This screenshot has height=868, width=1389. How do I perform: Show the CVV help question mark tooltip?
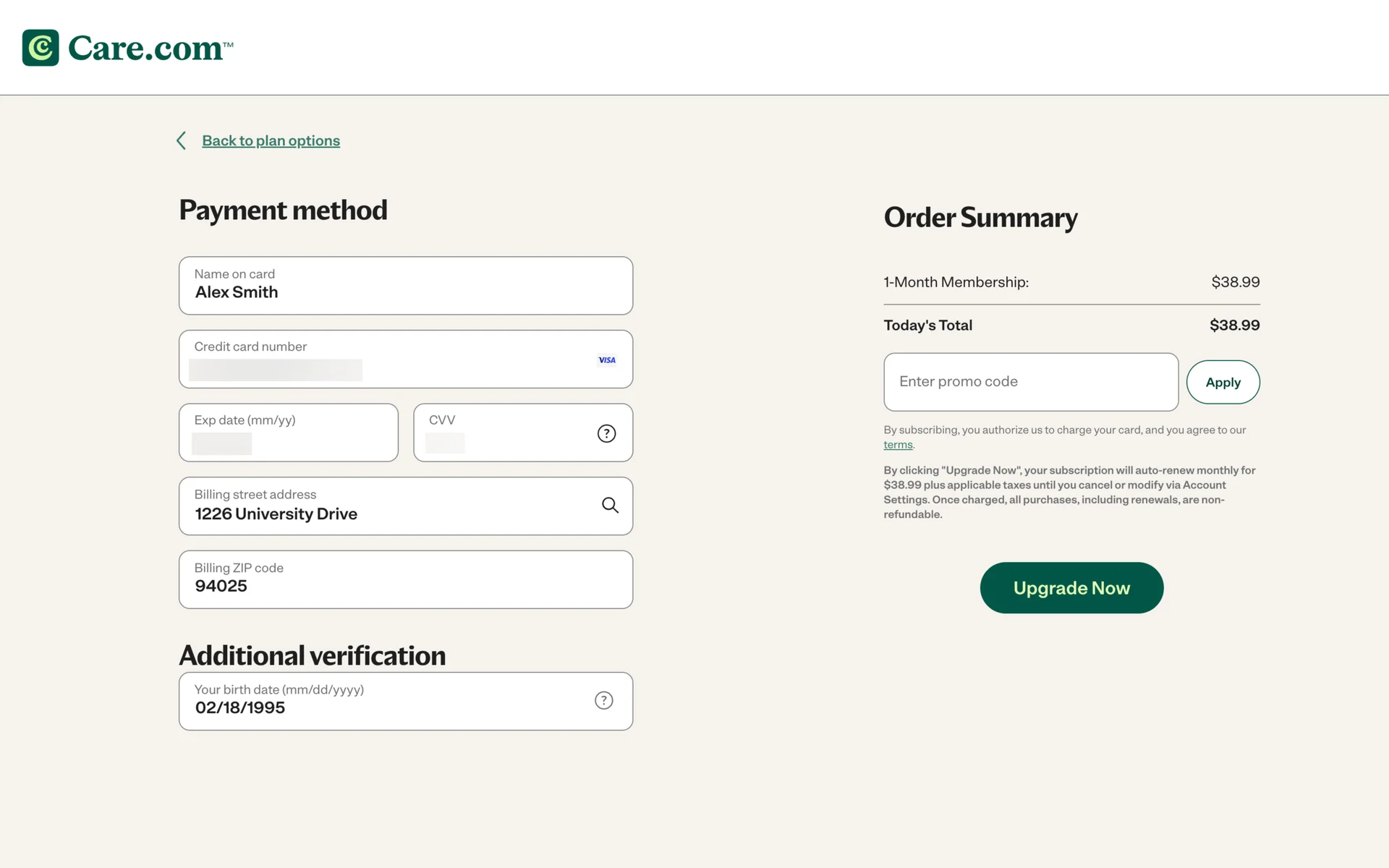[606, 433]
